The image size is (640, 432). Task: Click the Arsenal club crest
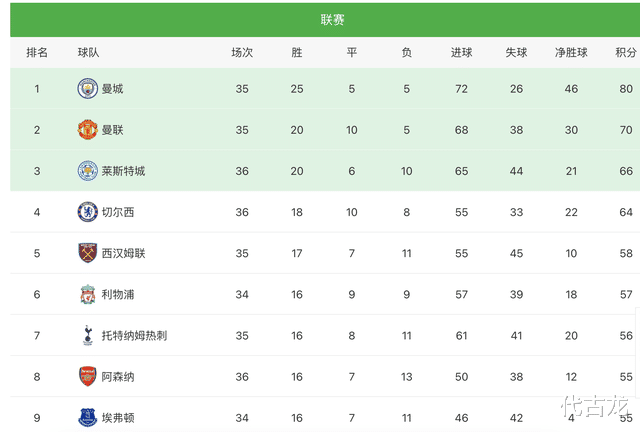(88, 376)
